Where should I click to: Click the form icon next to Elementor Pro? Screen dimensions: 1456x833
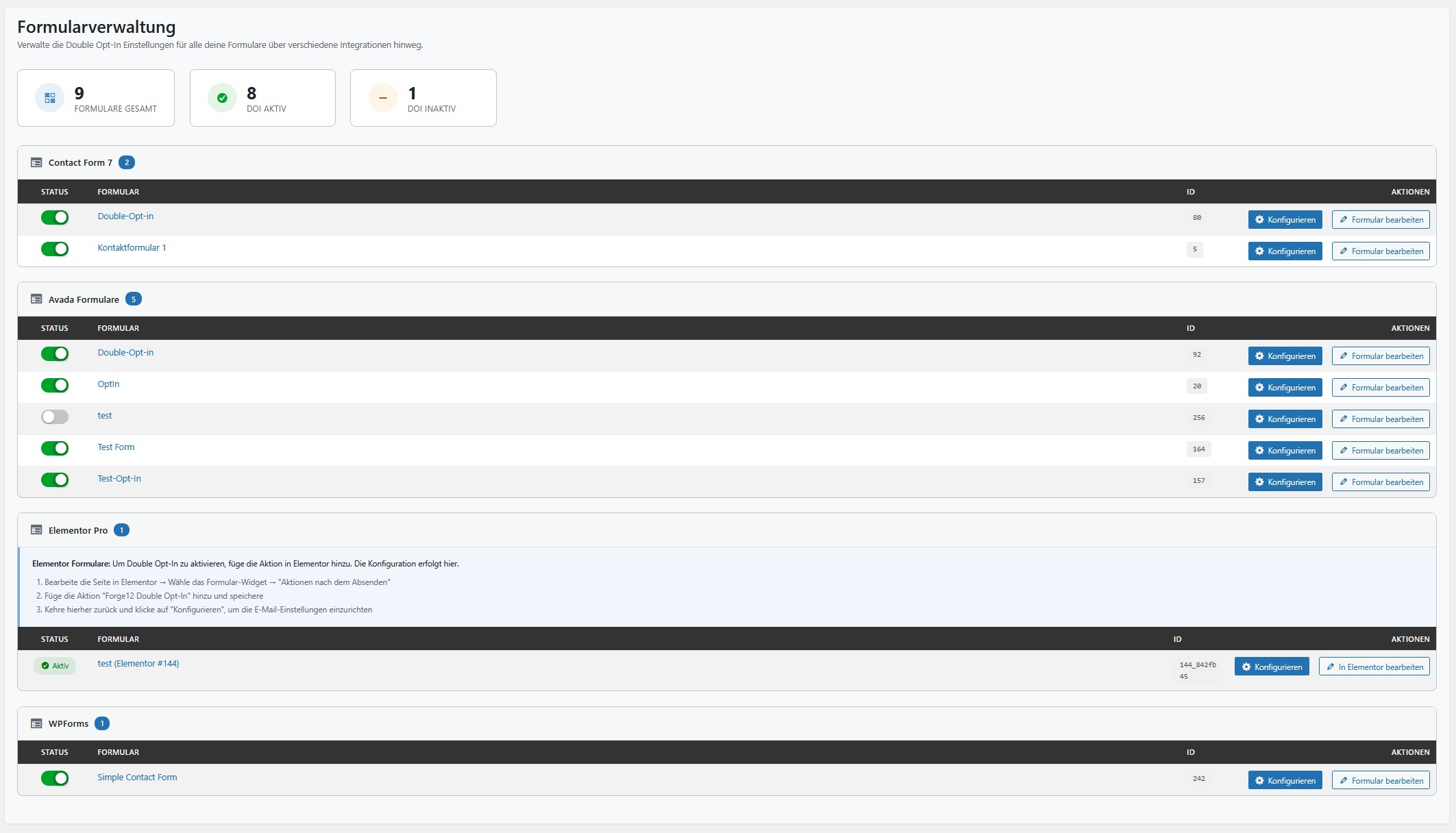coord(36,529)
